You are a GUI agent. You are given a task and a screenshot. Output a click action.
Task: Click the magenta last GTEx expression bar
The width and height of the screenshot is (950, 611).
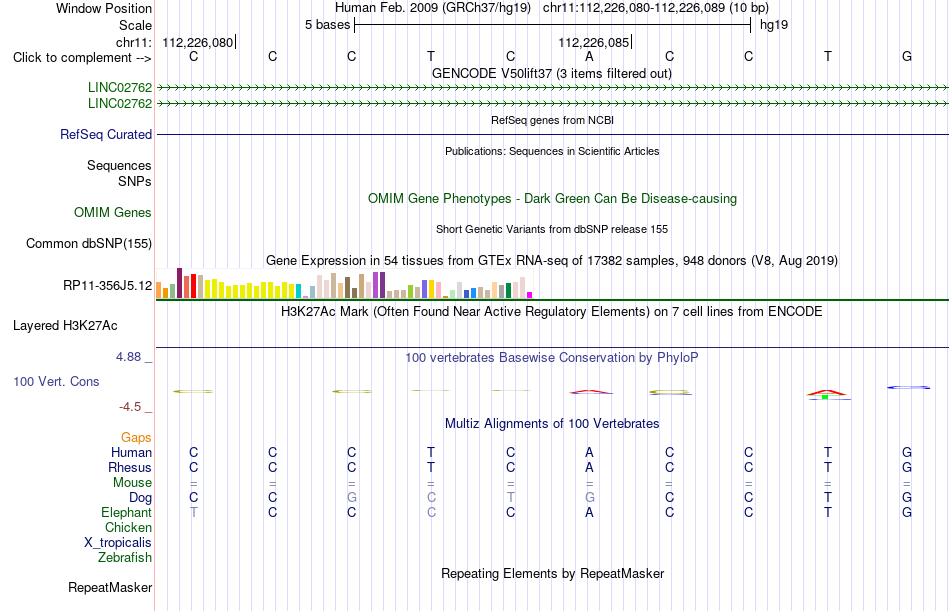[530, 295]
